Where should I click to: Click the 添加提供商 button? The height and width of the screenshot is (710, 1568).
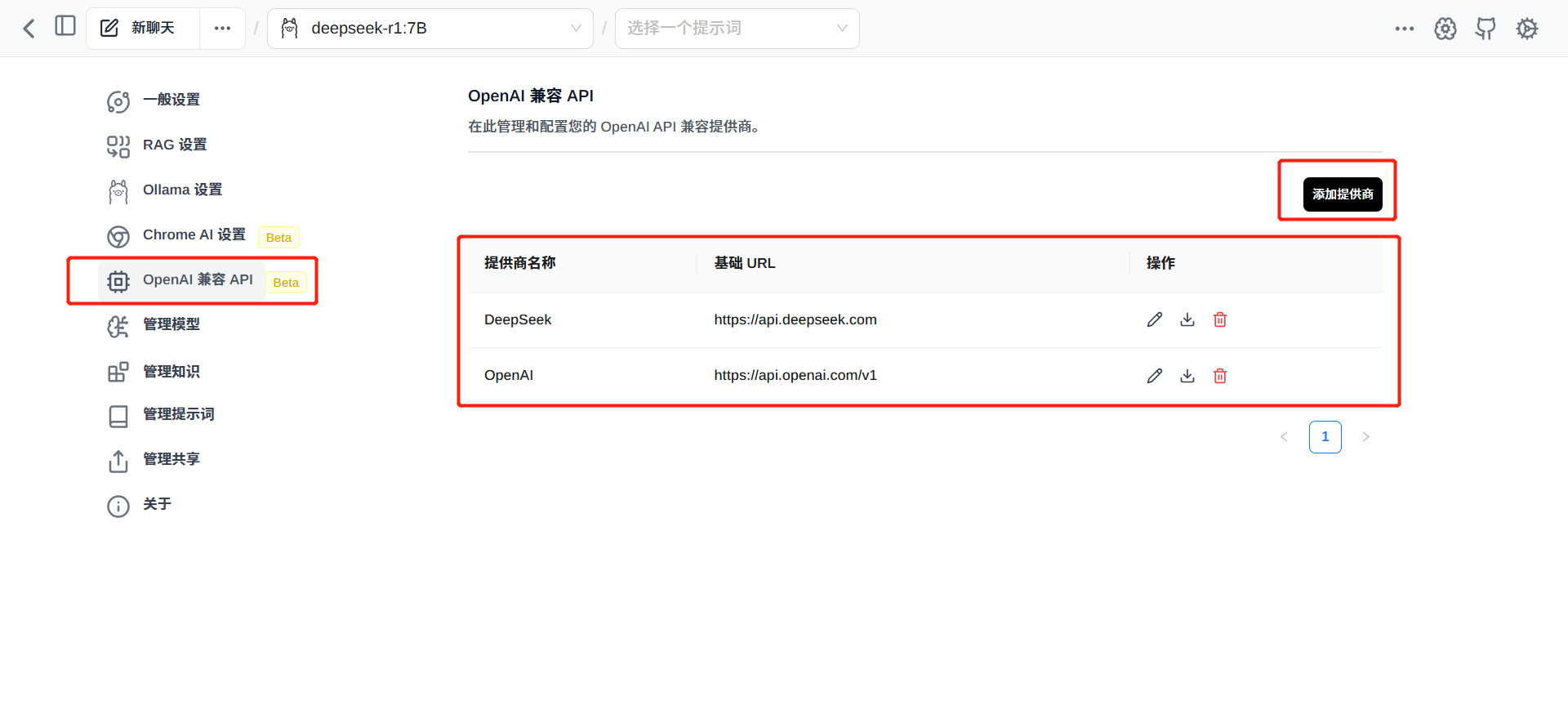click(x=1342, y=194)
